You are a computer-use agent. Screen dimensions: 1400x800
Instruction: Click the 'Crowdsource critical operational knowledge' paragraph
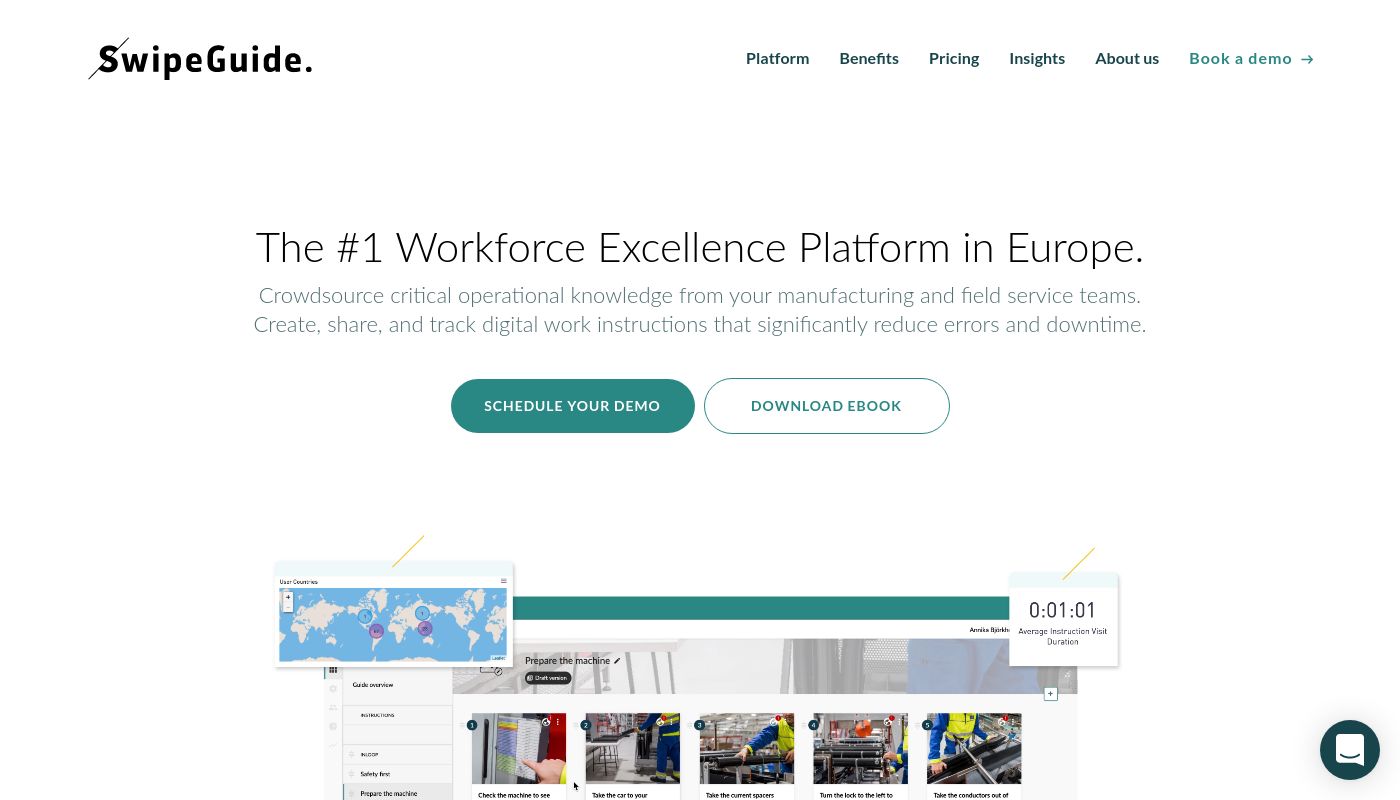(700, 310)
